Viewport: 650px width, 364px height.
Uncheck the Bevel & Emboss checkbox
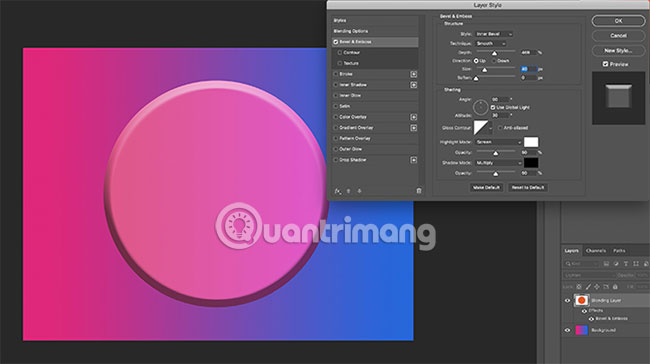336,42
